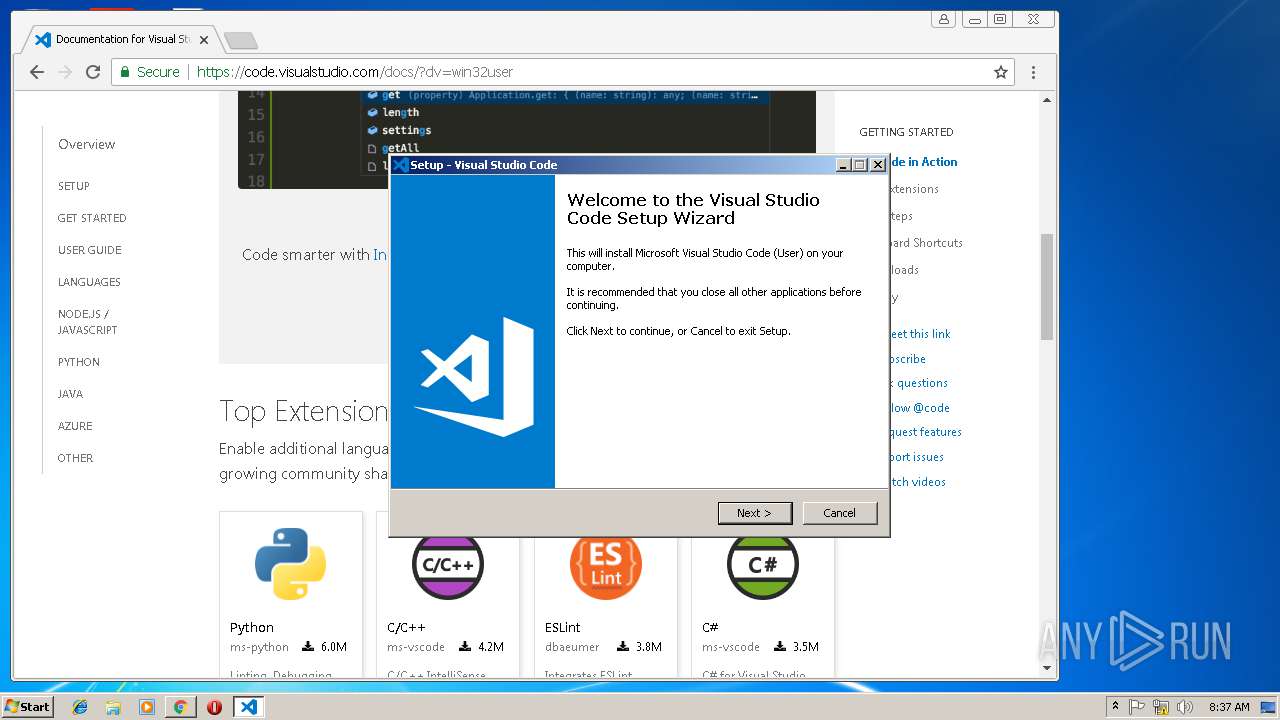
Task: Open GET STARTED in docs sidebar
Action: coord(92,218)
